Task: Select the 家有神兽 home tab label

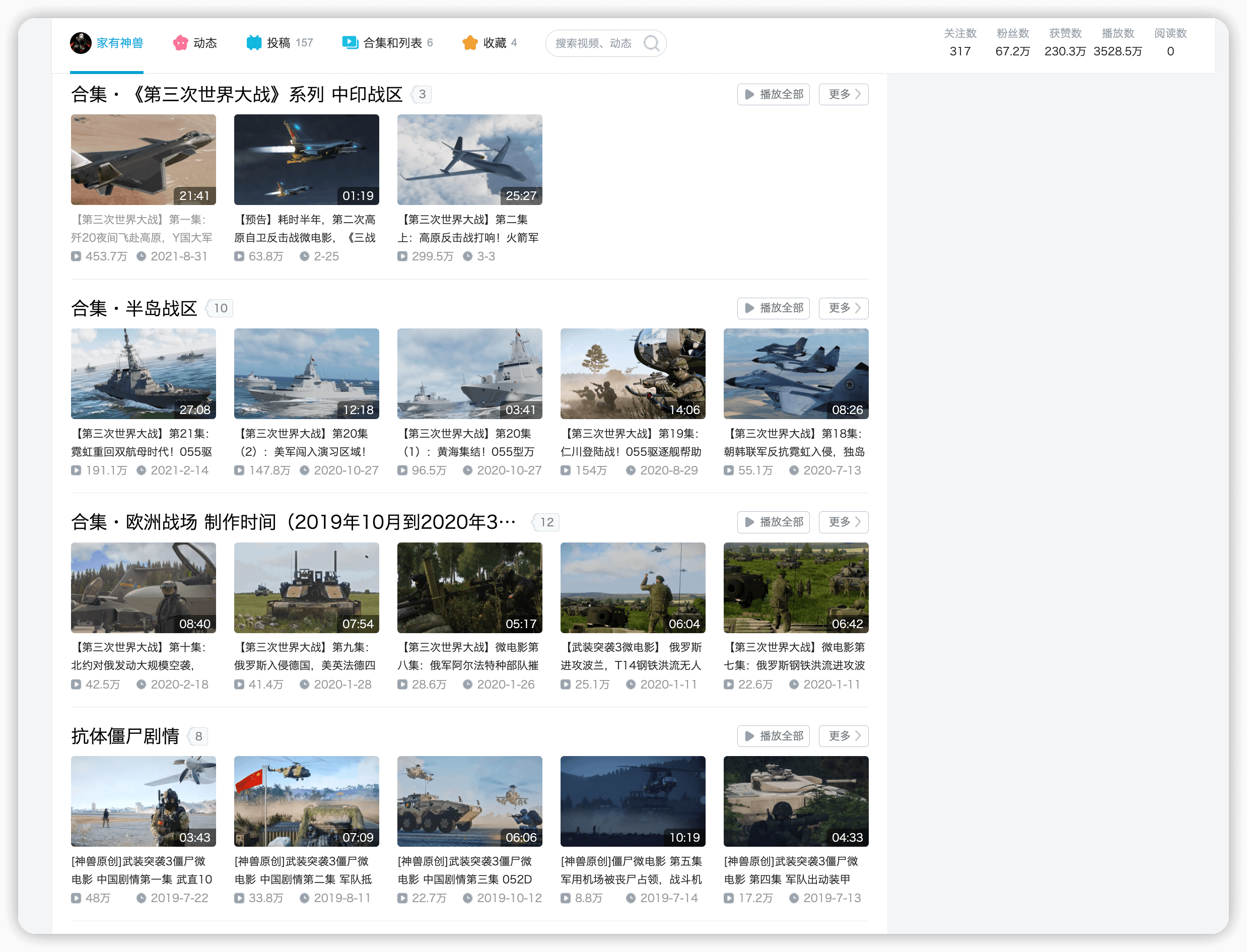Action: [119, 43]
